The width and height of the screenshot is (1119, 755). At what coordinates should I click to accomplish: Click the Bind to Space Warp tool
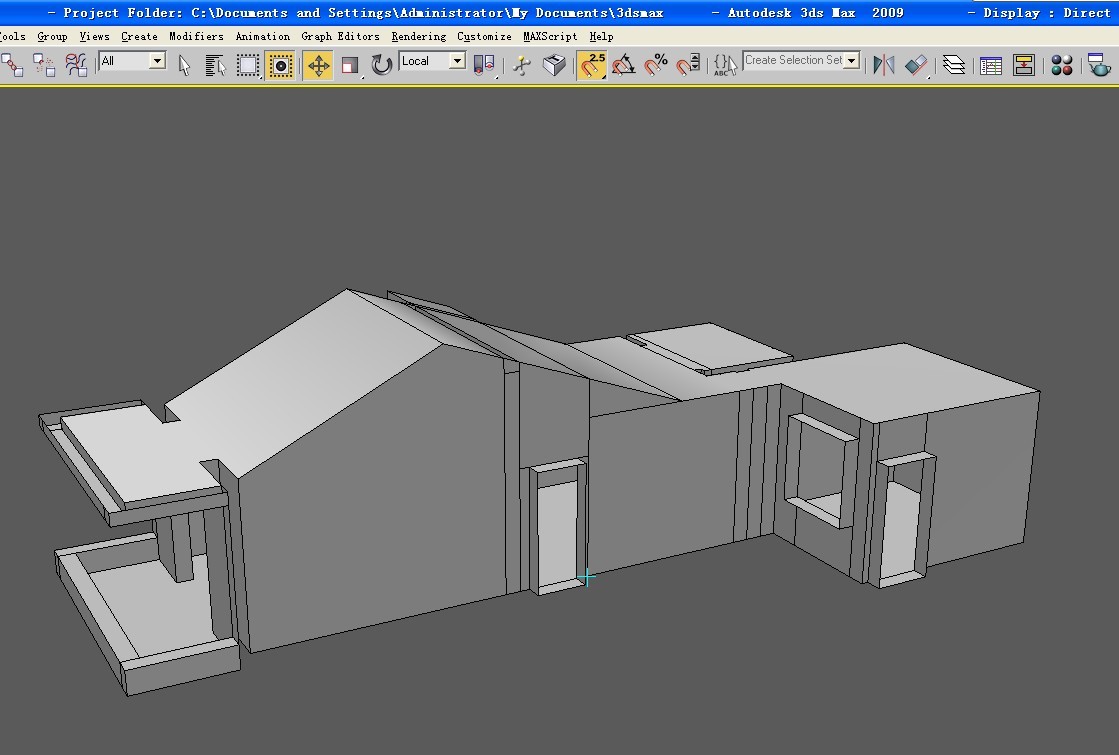click(x=76, y=66)
